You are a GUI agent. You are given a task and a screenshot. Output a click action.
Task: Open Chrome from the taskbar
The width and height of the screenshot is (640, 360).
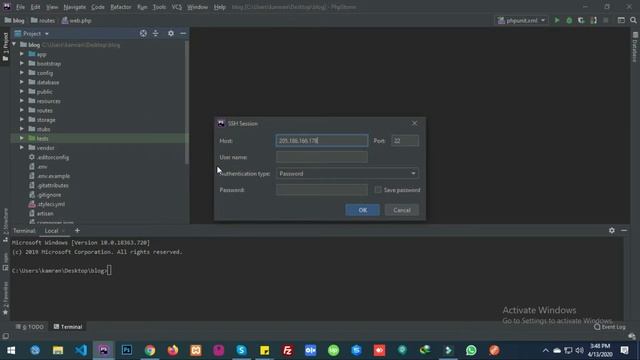coord(150,350)
